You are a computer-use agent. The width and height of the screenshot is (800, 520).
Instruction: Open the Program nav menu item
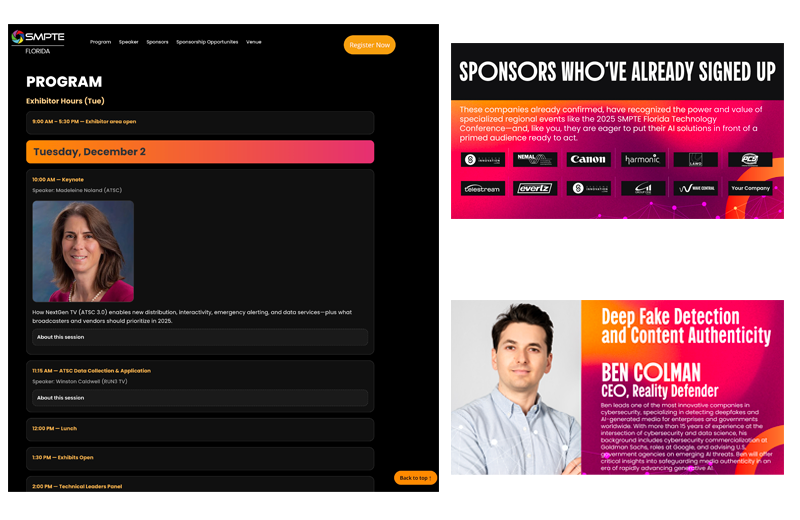click(x=100, y=42)
